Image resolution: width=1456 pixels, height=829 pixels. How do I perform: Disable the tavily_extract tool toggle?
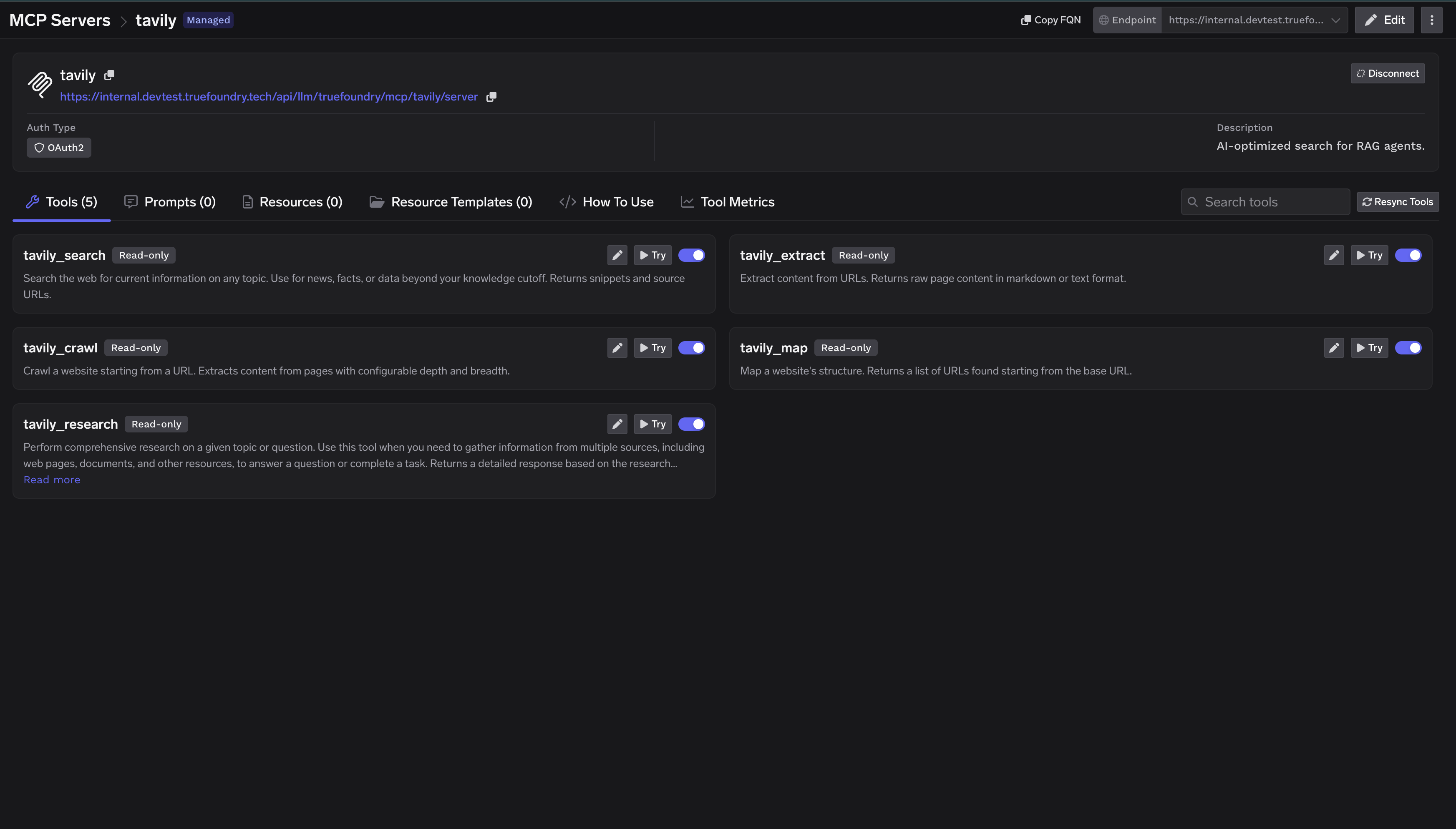1408,255
